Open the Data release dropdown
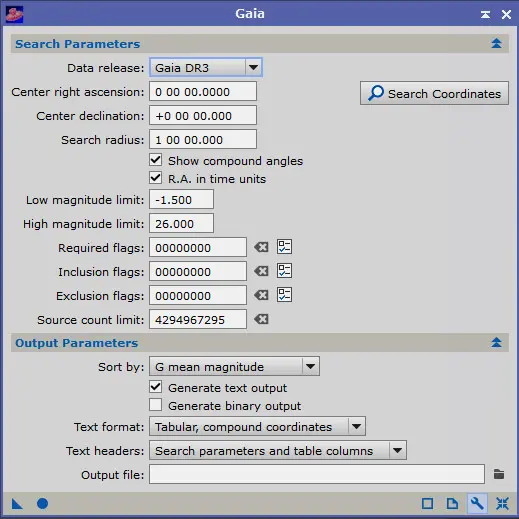Image resolution: width=519 pixels, height=519 pixels. pos(206,68)
